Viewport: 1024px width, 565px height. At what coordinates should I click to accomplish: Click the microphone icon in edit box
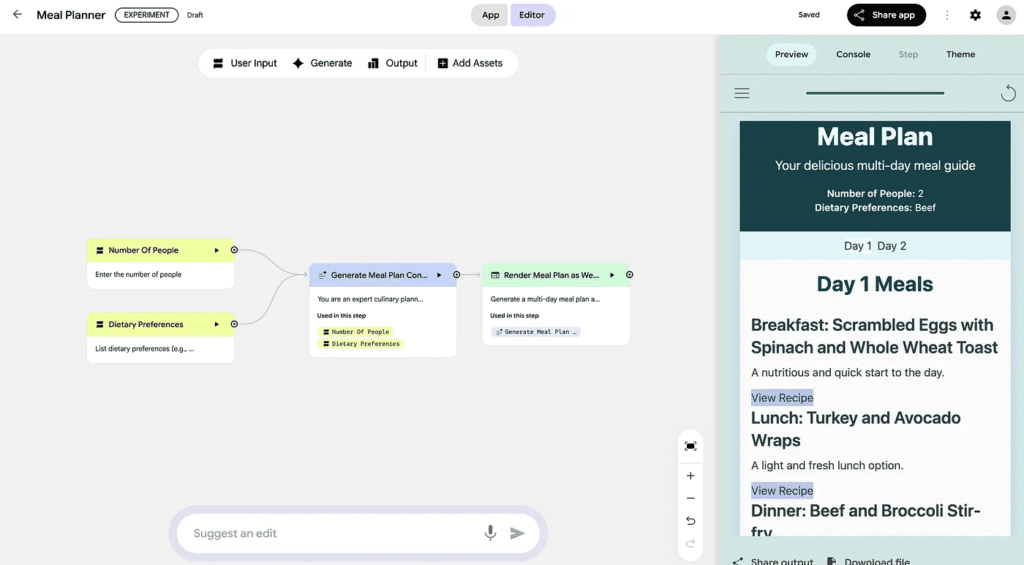click(490, 533)
